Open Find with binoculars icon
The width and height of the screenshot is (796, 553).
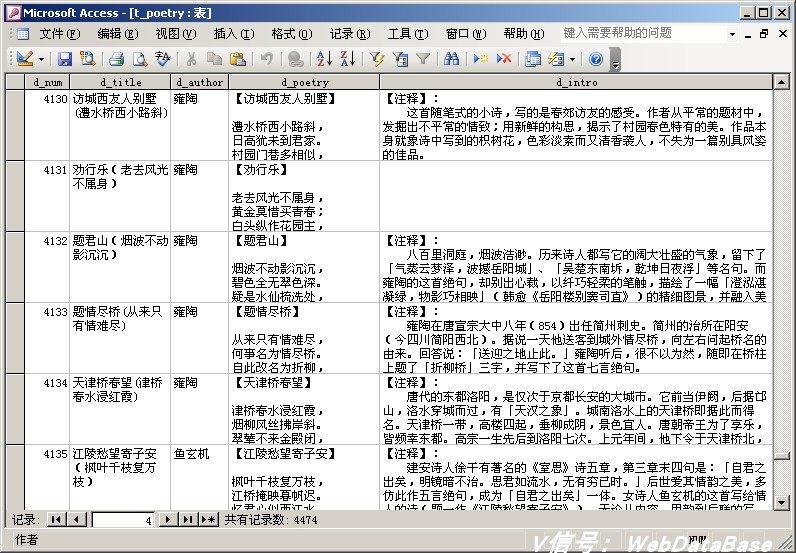pos(451,59)
